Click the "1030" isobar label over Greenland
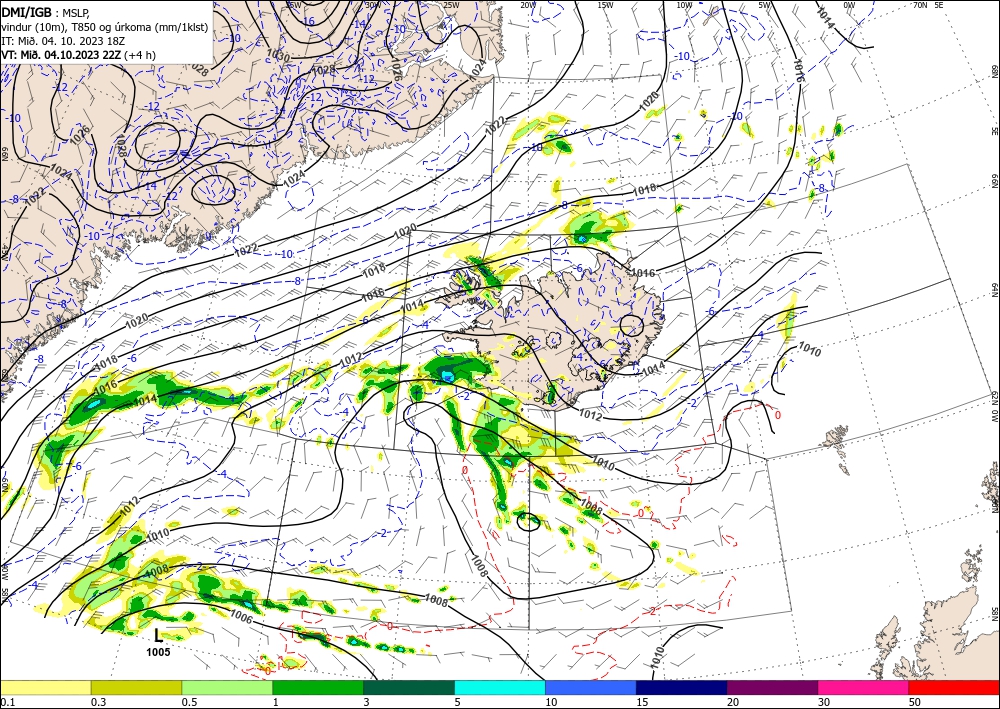The image size is (1000, 709). (x=279, y=56)
